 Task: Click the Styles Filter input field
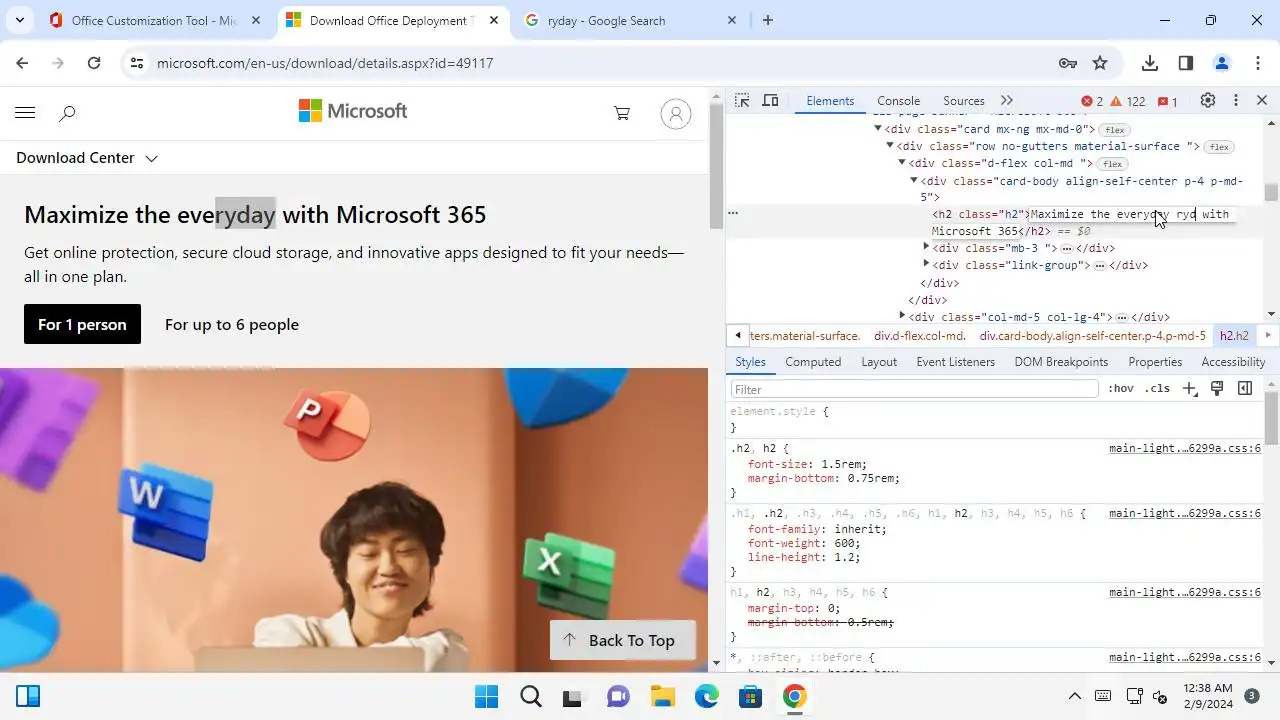point(915,389)
